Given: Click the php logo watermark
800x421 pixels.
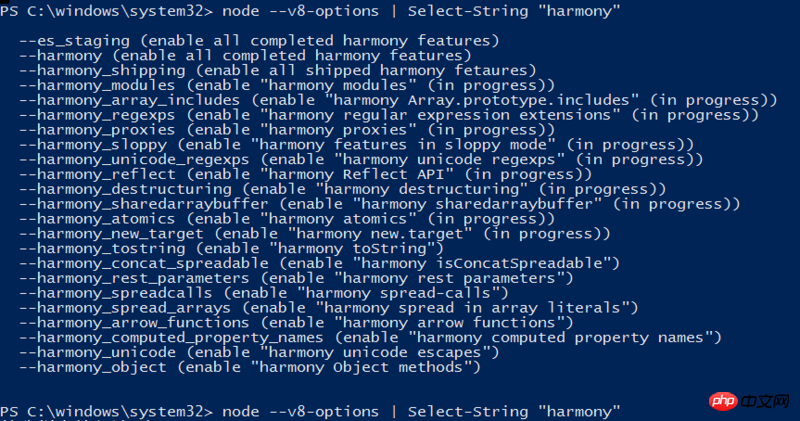Looking at the screenshot, I should (x=723, y=401).
